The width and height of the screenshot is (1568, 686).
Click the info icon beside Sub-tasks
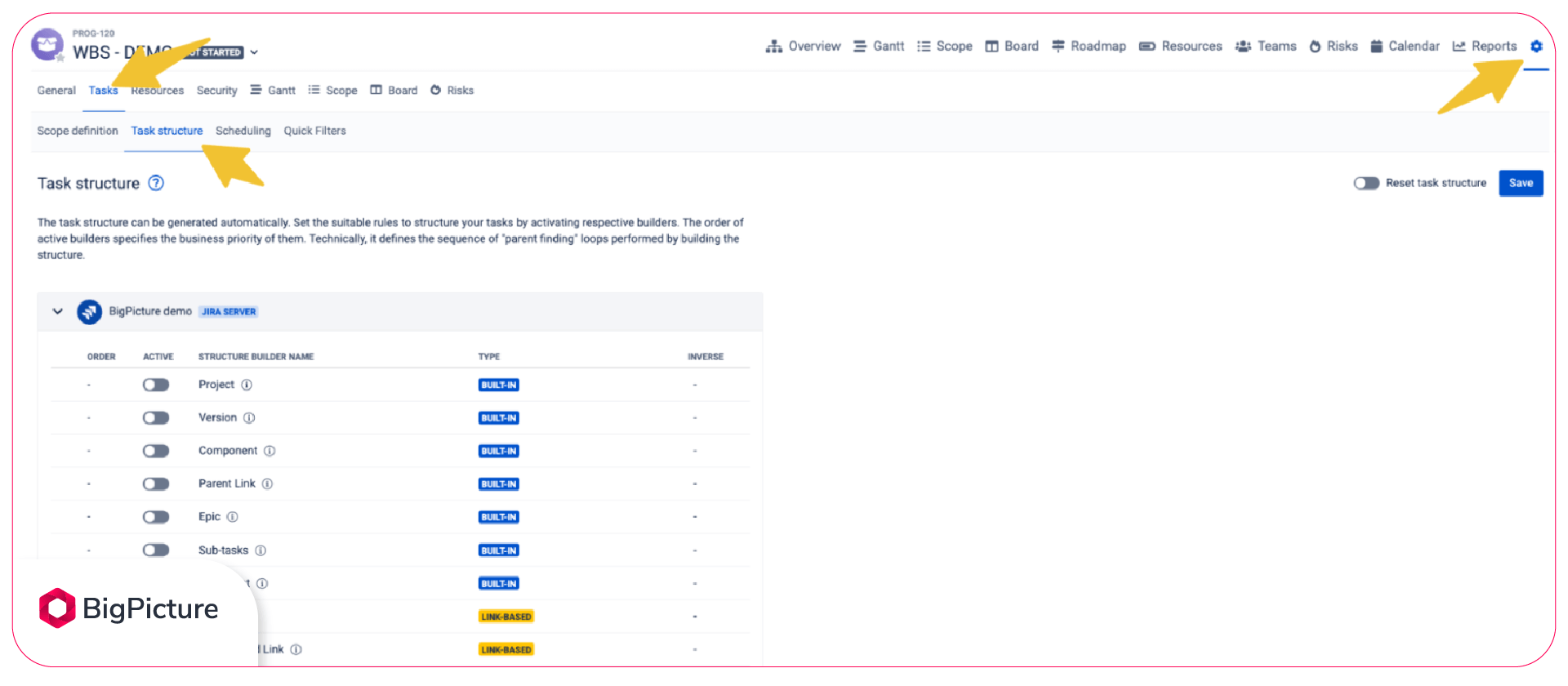point(261,550)
